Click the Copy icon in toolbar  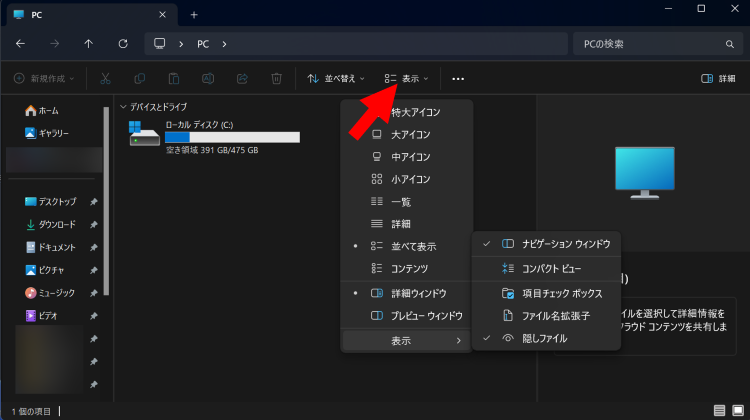click(140, 78)
